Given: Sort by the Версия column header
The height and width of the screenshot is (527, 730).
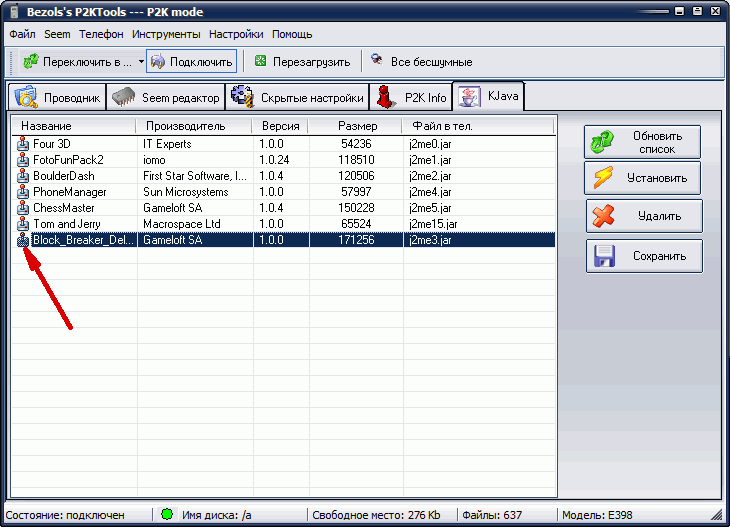Looking at the screenshot, I should [280, 126].
